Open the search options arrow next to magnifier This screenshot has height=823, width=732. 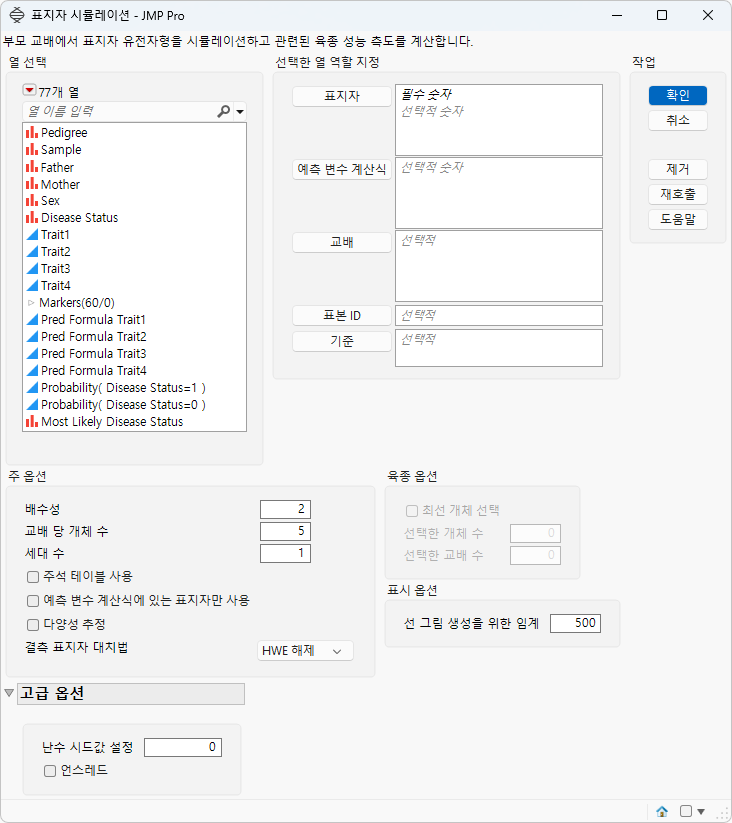[x=240, y=112]
